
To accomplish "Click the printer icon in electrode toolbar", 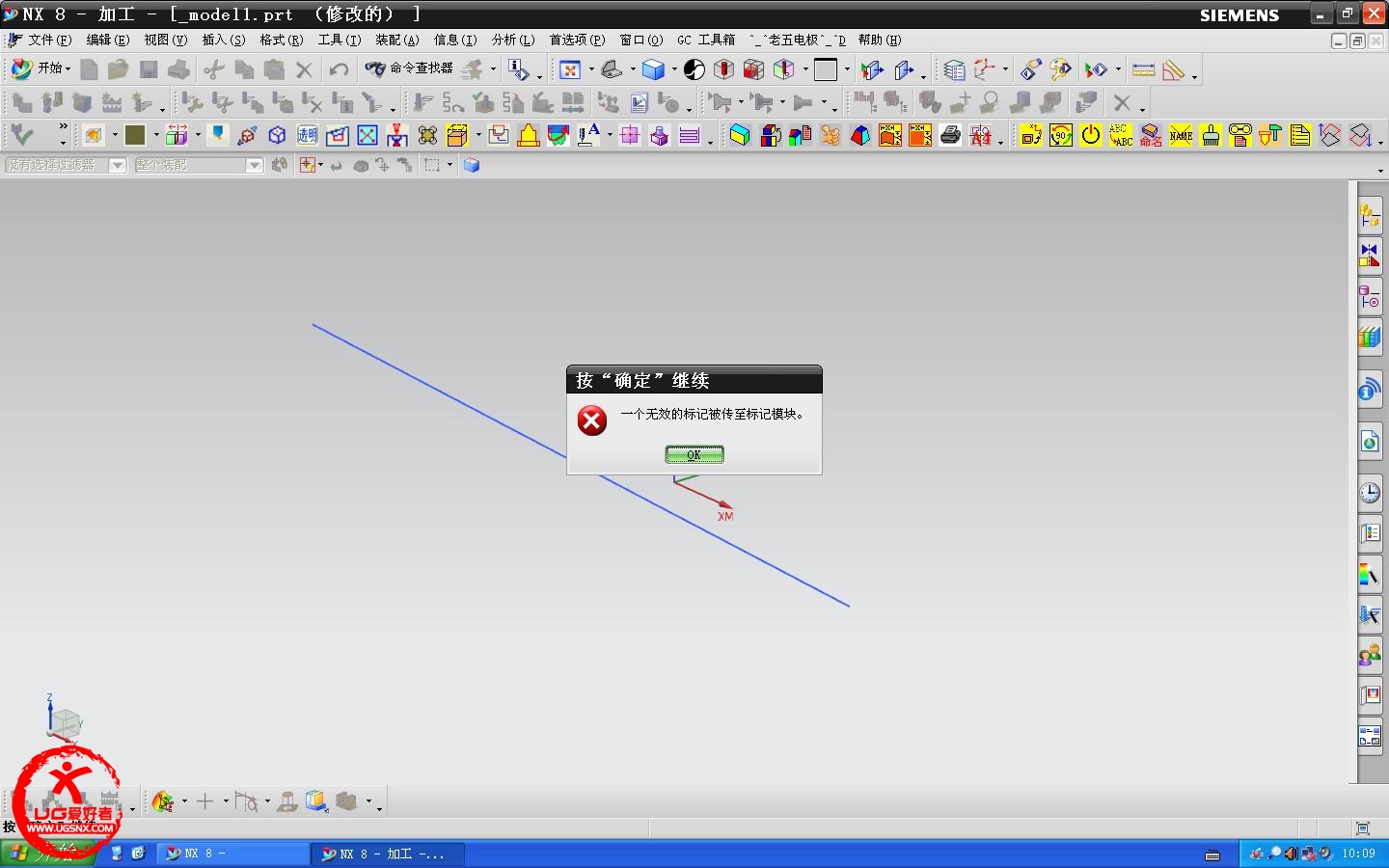I will 950,135.
